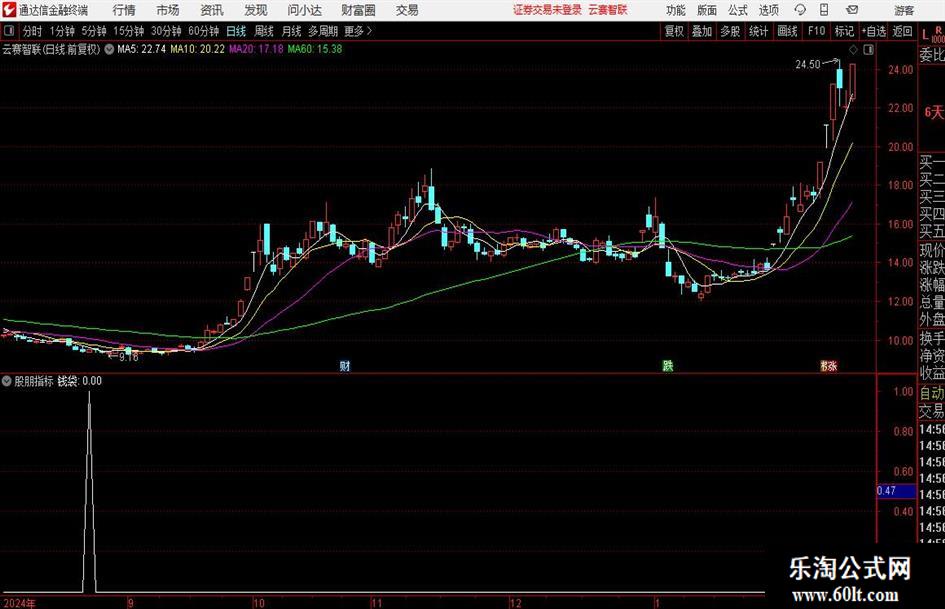Switch to 5分钟 period

click(94, 31)
